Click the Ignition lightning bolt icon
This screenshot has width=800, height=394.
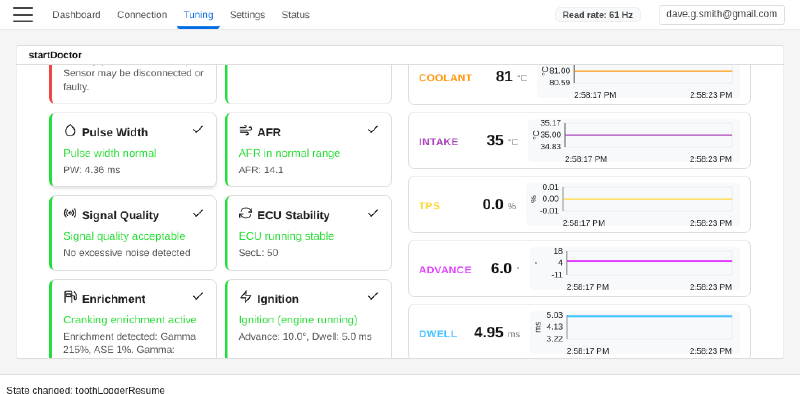(x=245, y=297)
